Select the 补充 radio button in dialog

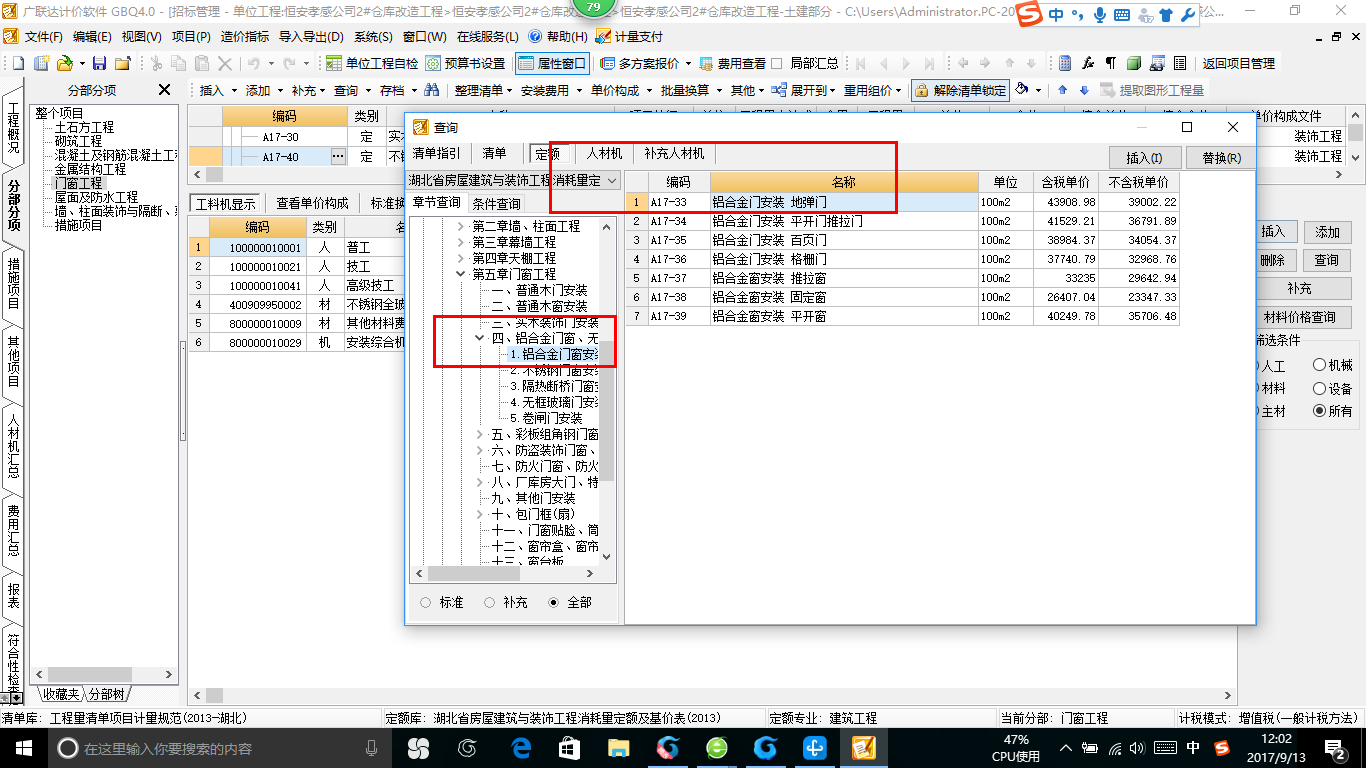tap(490, 602)
